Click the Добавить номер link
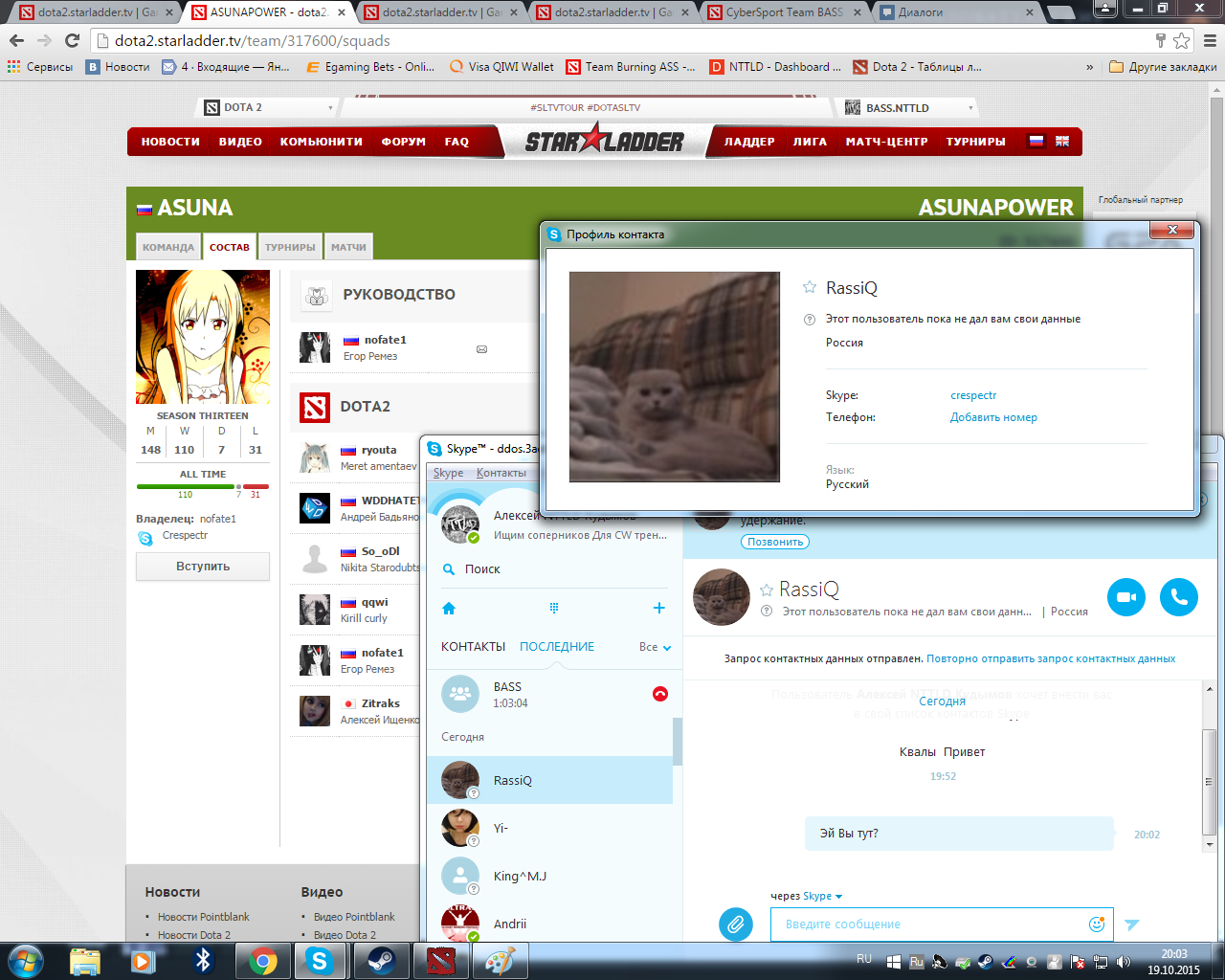The image size is (1225, 980). coord(993,417)
